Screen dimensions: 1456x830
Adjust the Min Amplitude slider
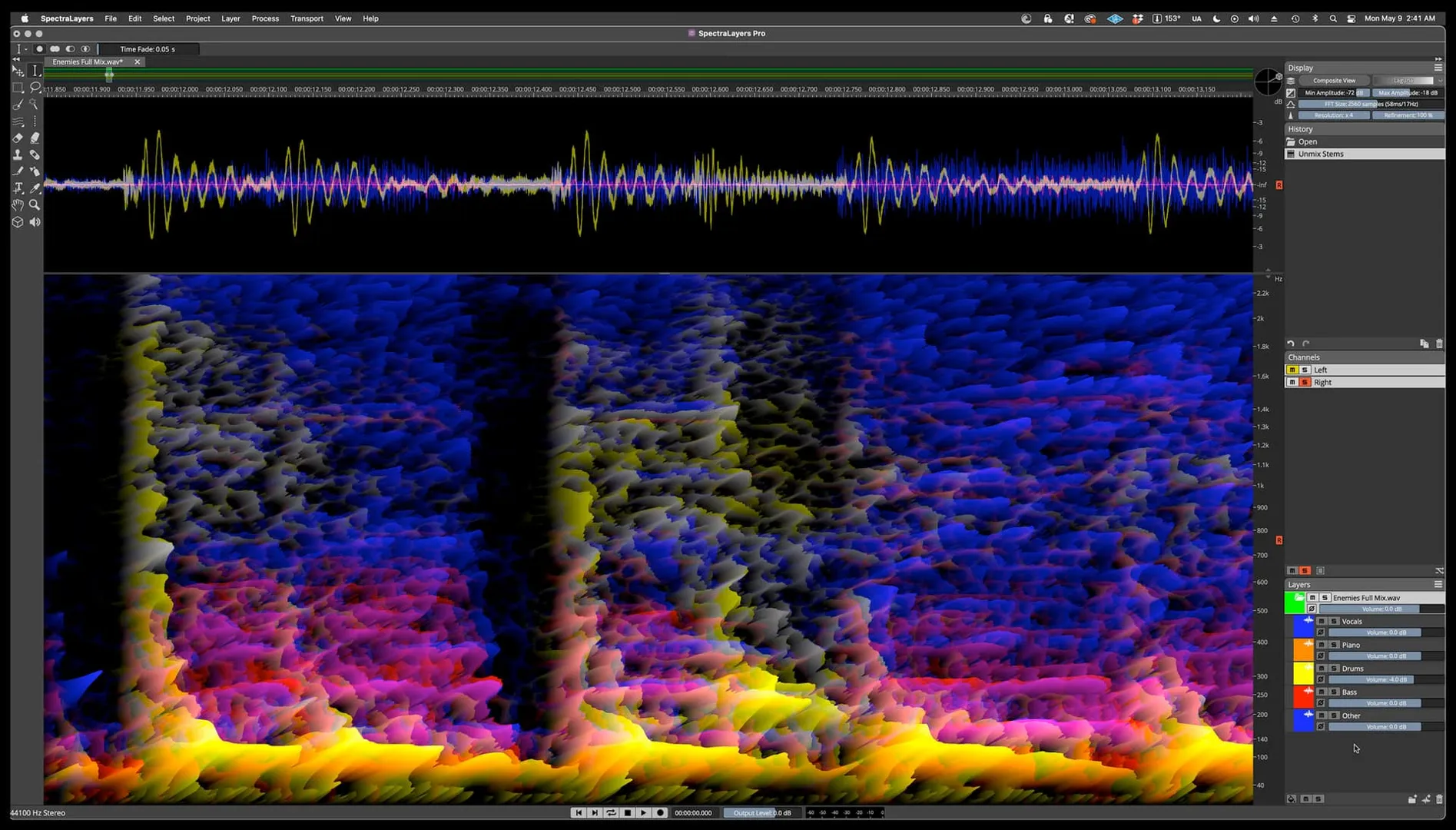coord(1334,92)
